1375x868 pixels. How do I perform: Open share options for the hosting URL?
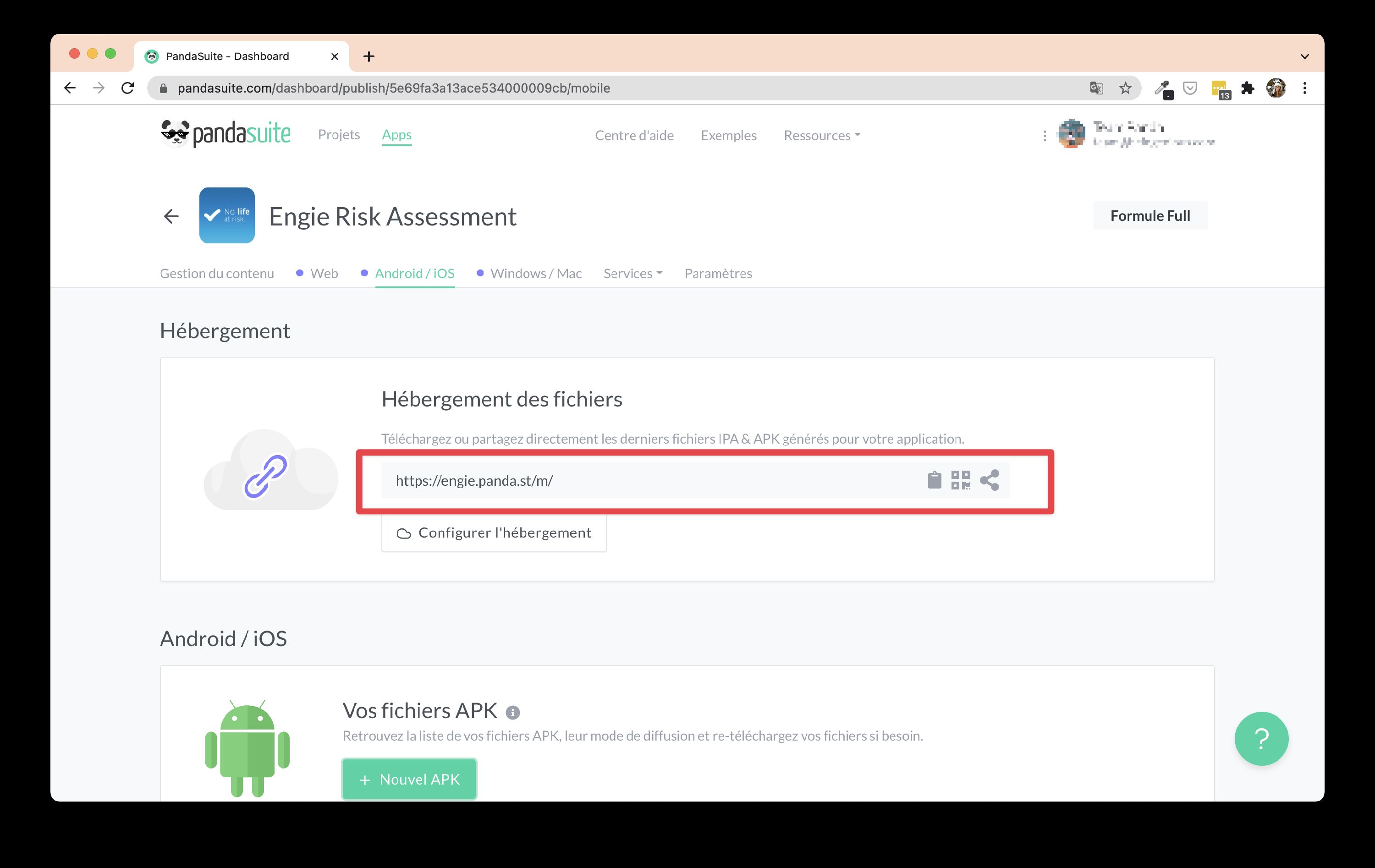coord(990,480)
